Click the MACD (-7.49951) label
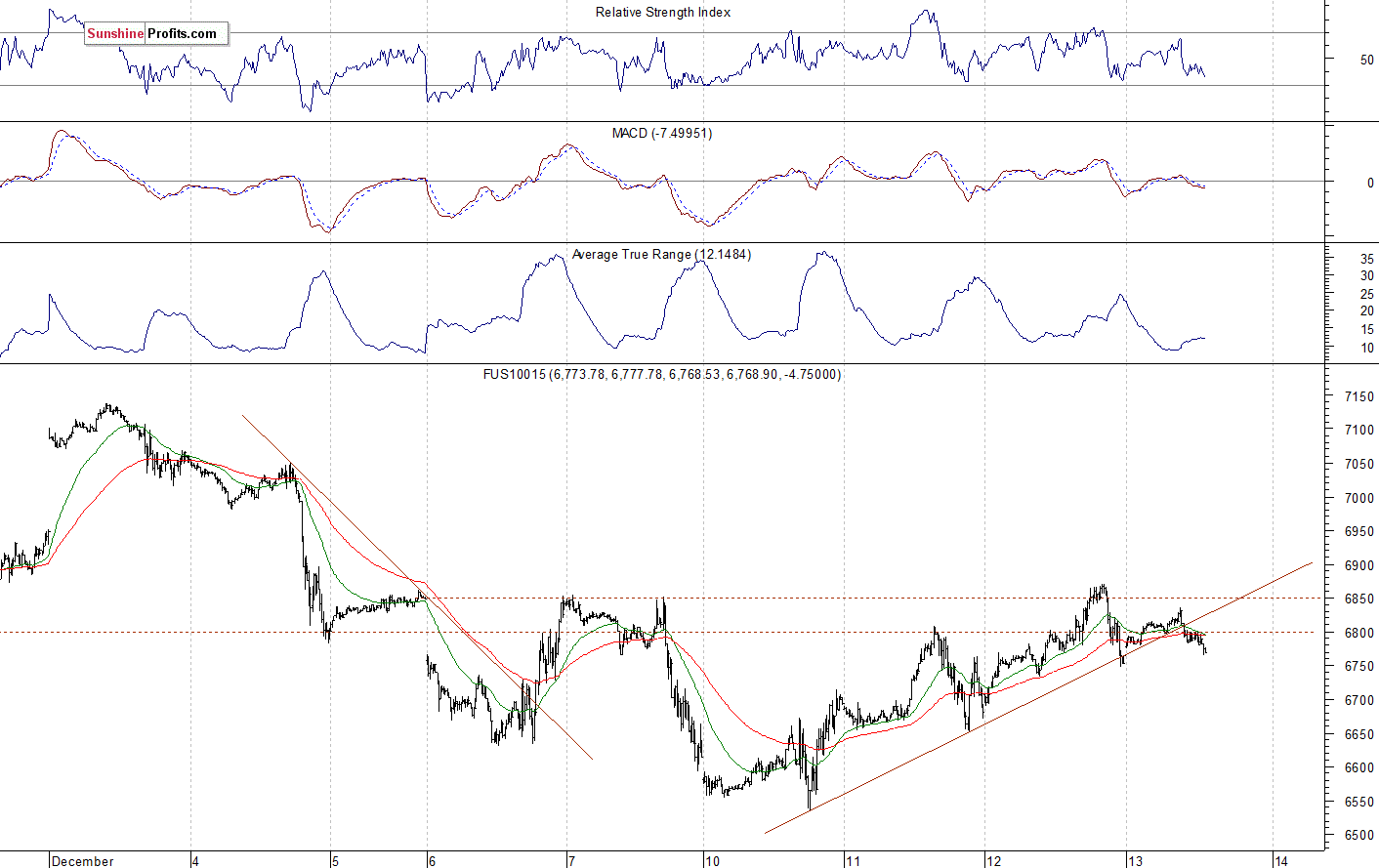Screen dimensions: 1379x868 point(662,134)
